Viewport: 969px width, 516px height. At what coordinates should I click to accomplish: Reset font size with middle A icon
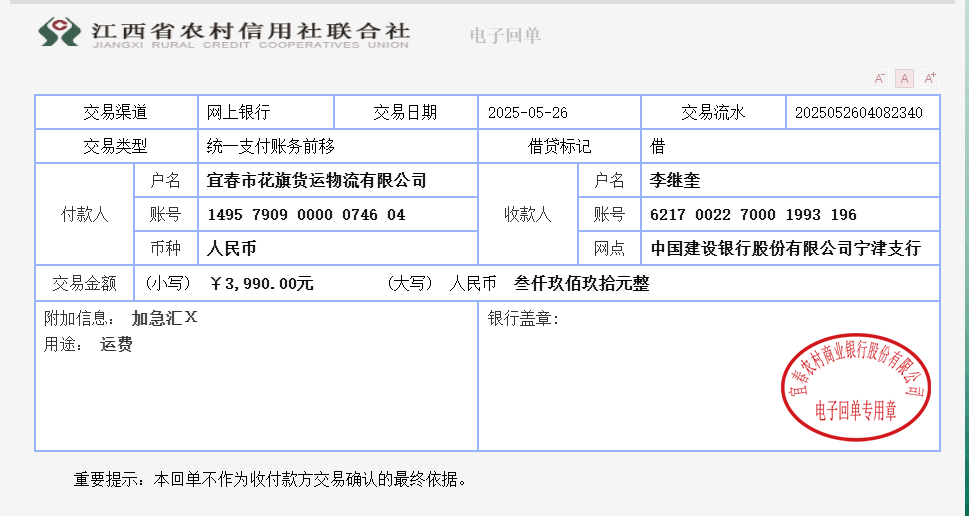(904, 78)
